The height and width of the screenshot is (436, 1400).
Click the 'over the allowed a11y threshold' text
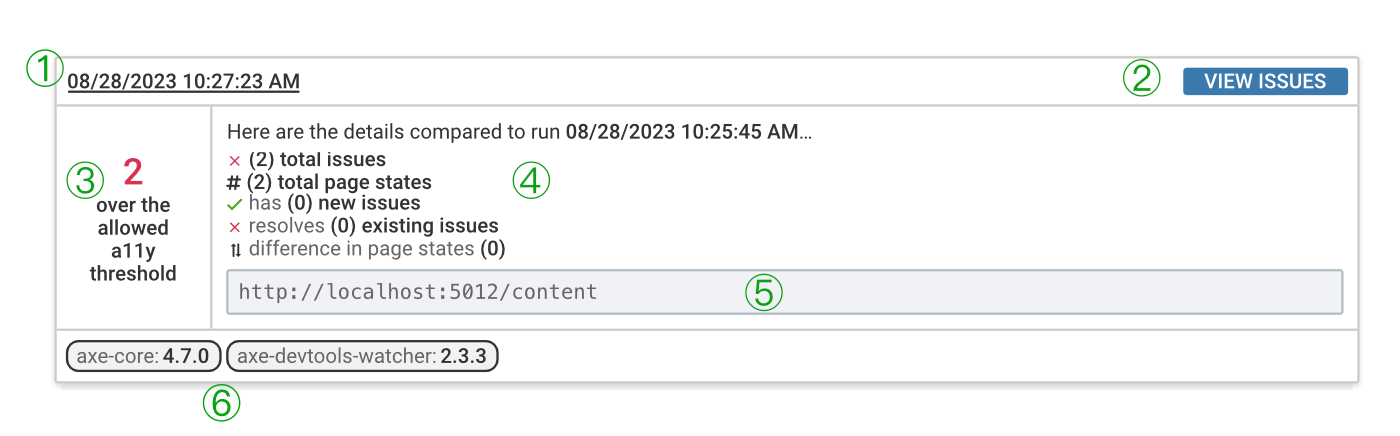point(133,239)
